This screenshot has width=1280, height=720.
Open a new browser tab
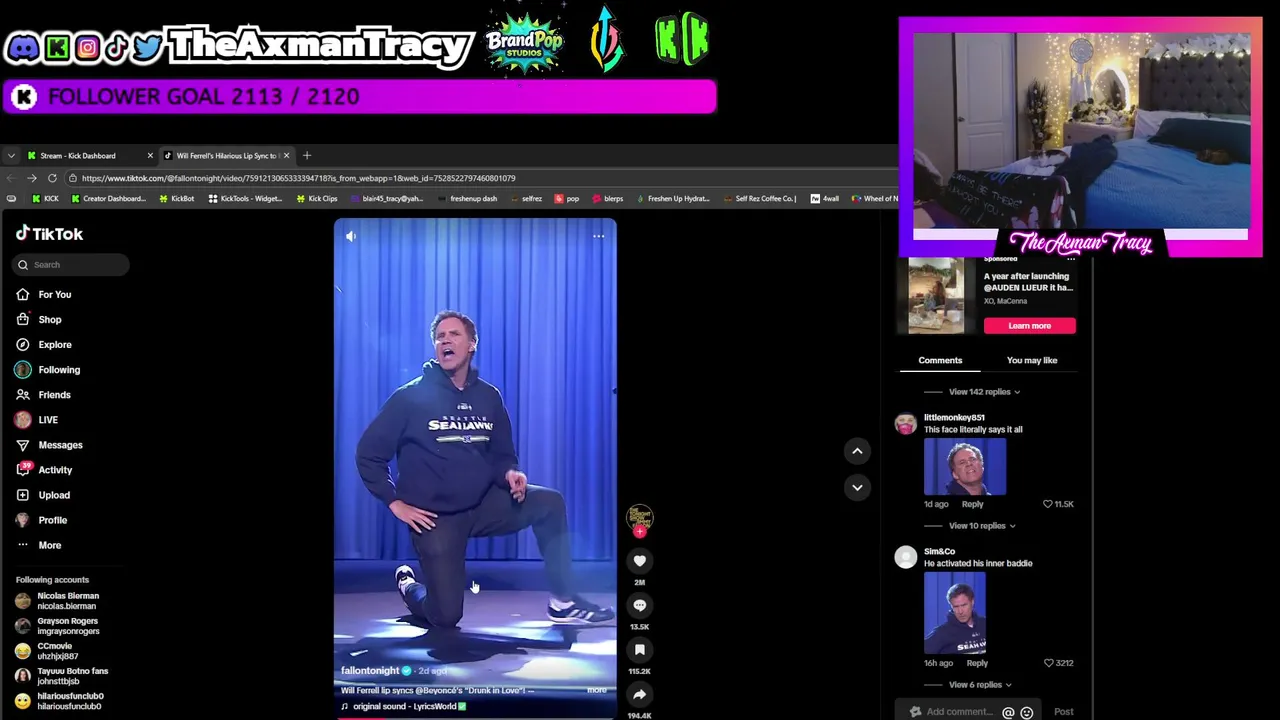click(307, 156)
